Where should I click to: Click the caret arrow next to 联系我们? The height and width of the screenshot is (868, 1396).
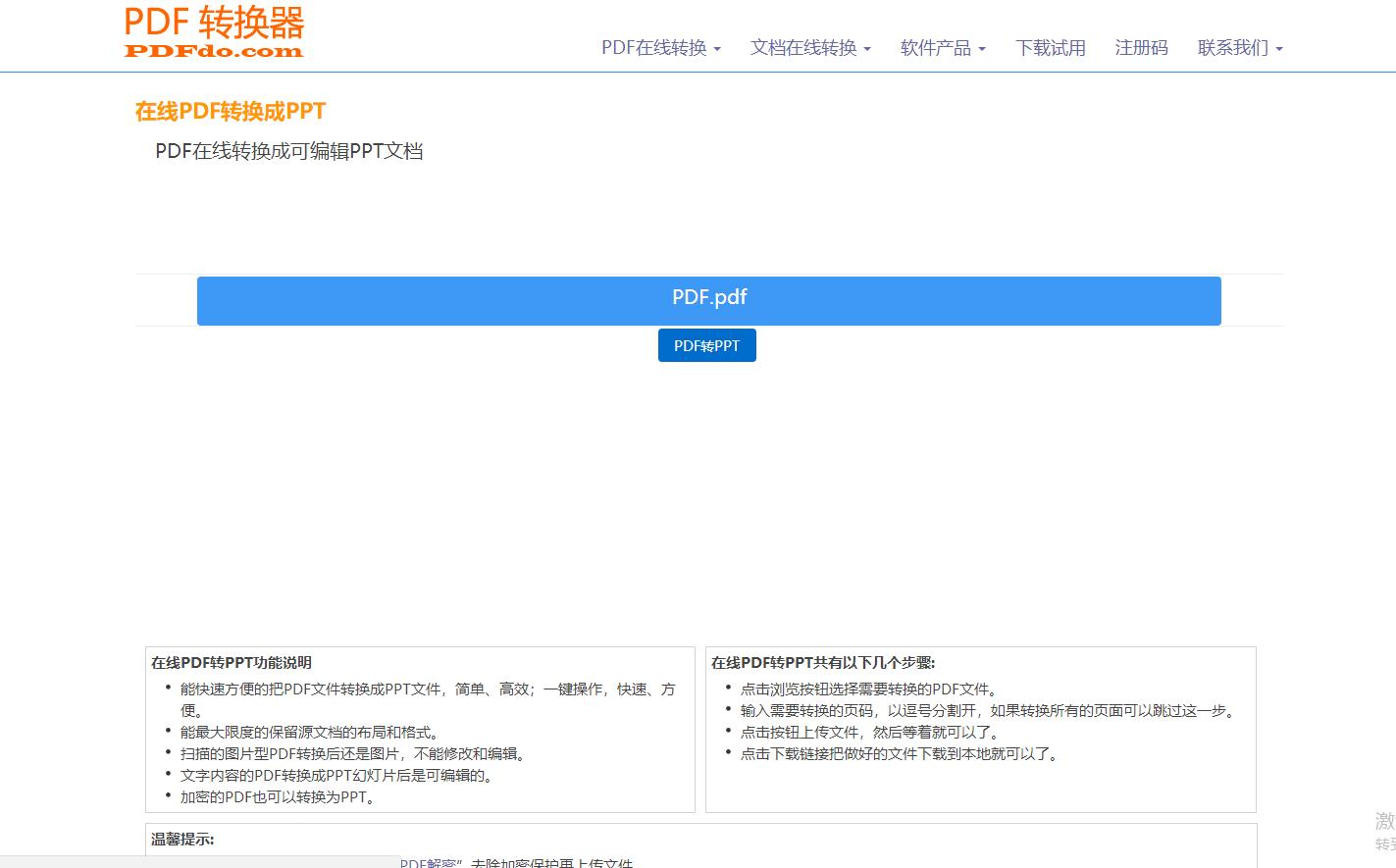click(x=1278, y=49)
